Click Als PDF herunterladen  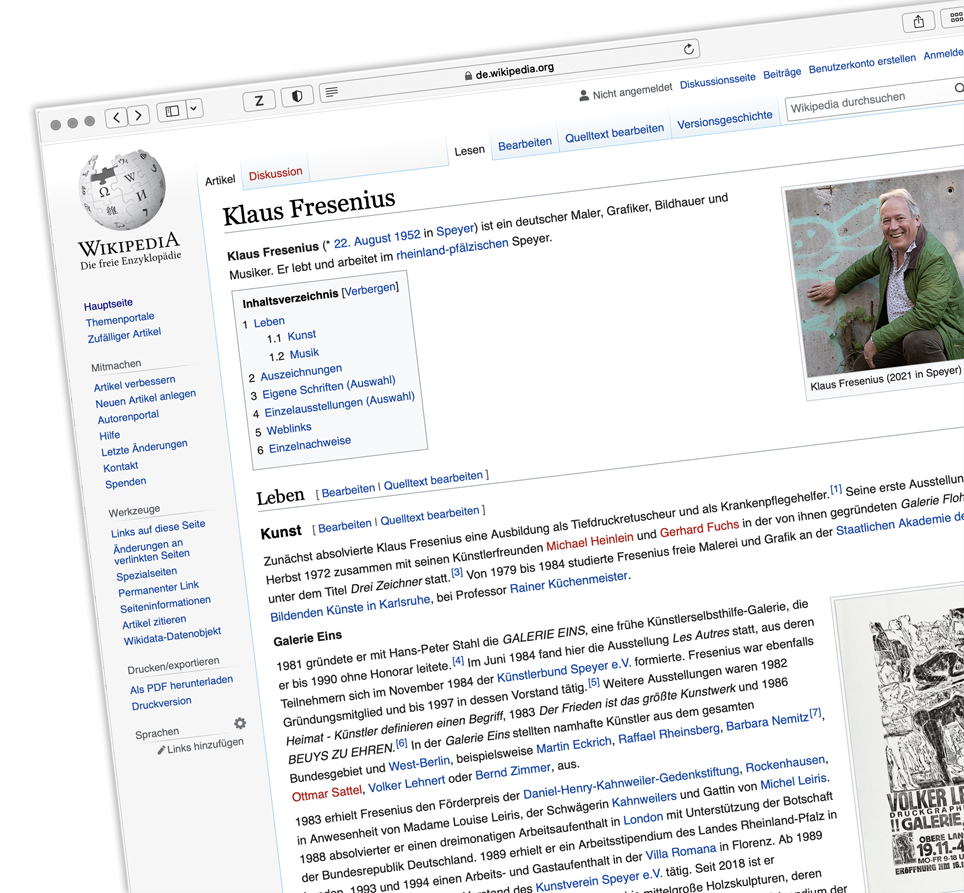[181, 685]
